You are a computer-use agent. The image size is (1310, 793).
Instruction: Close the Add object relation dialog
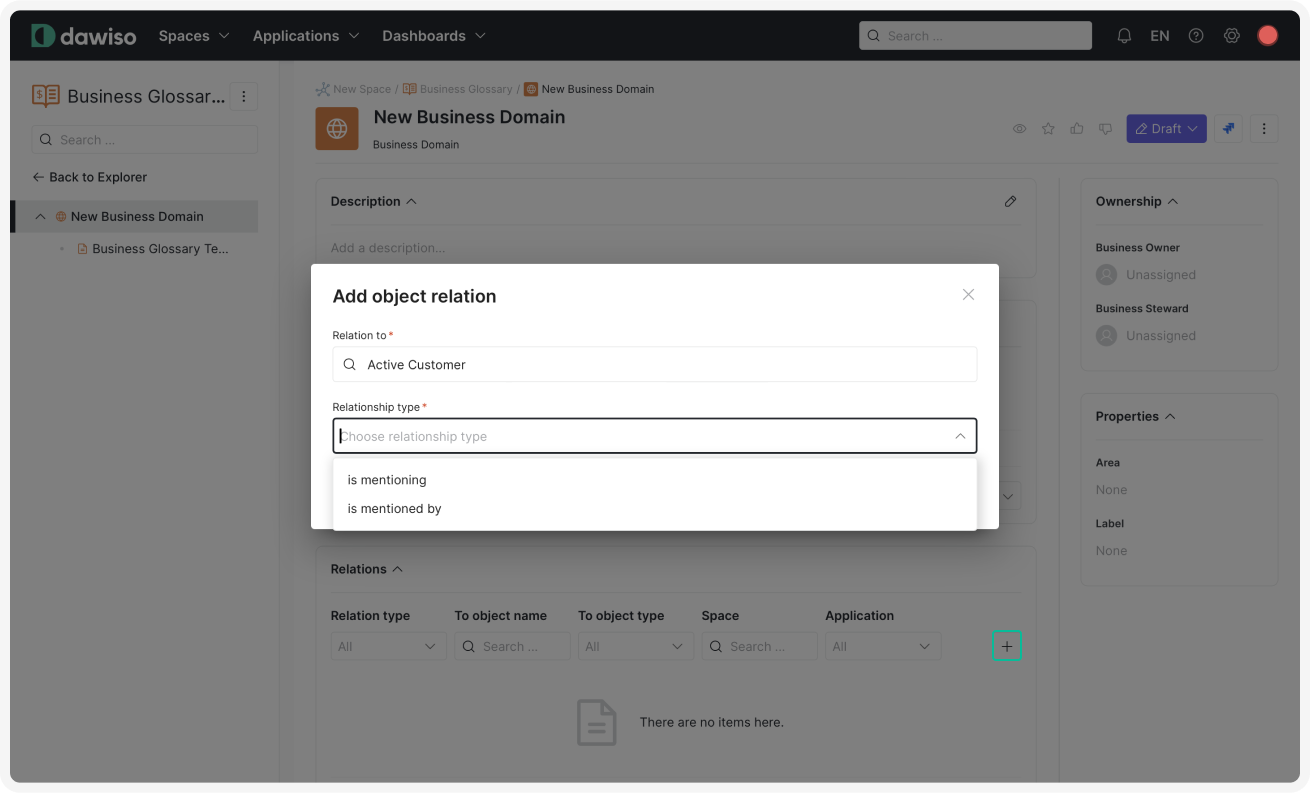(x=967, y=295)
